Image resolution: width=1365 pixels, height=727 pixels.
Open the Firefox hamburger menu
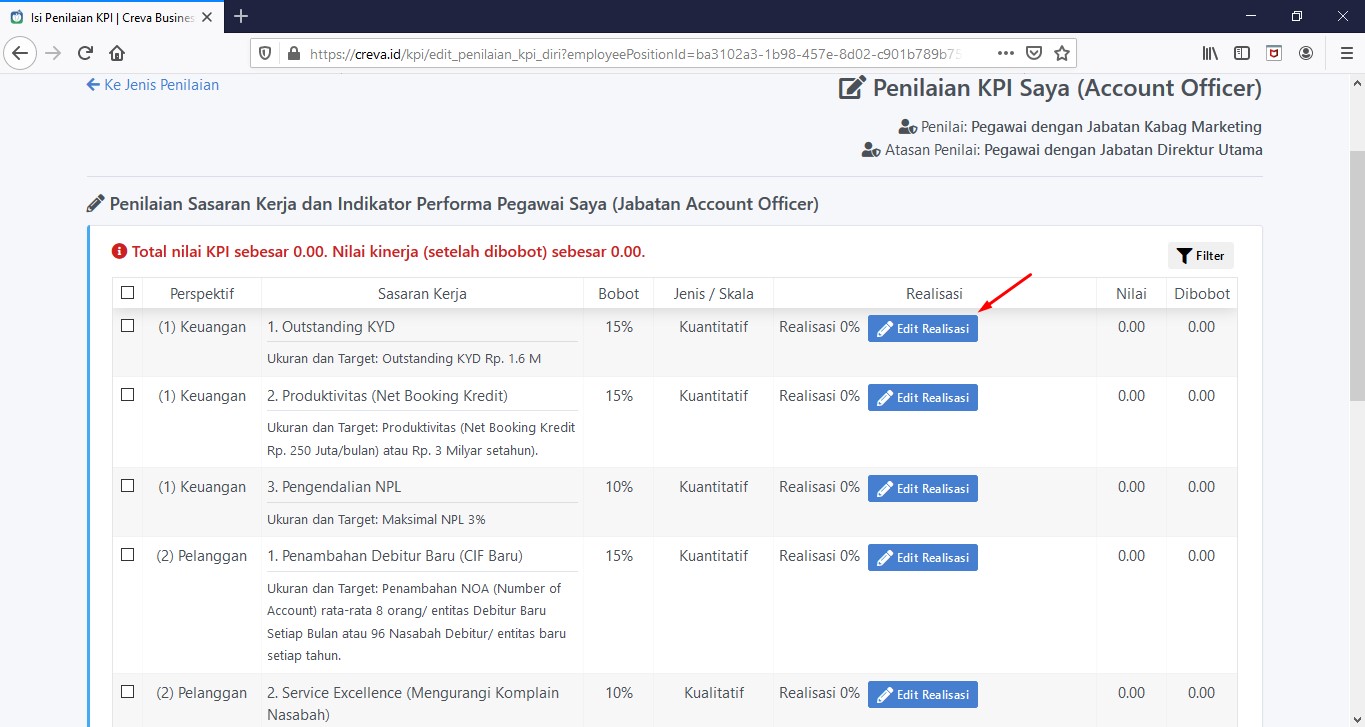pyautogui.click(x=1346, y=53)
